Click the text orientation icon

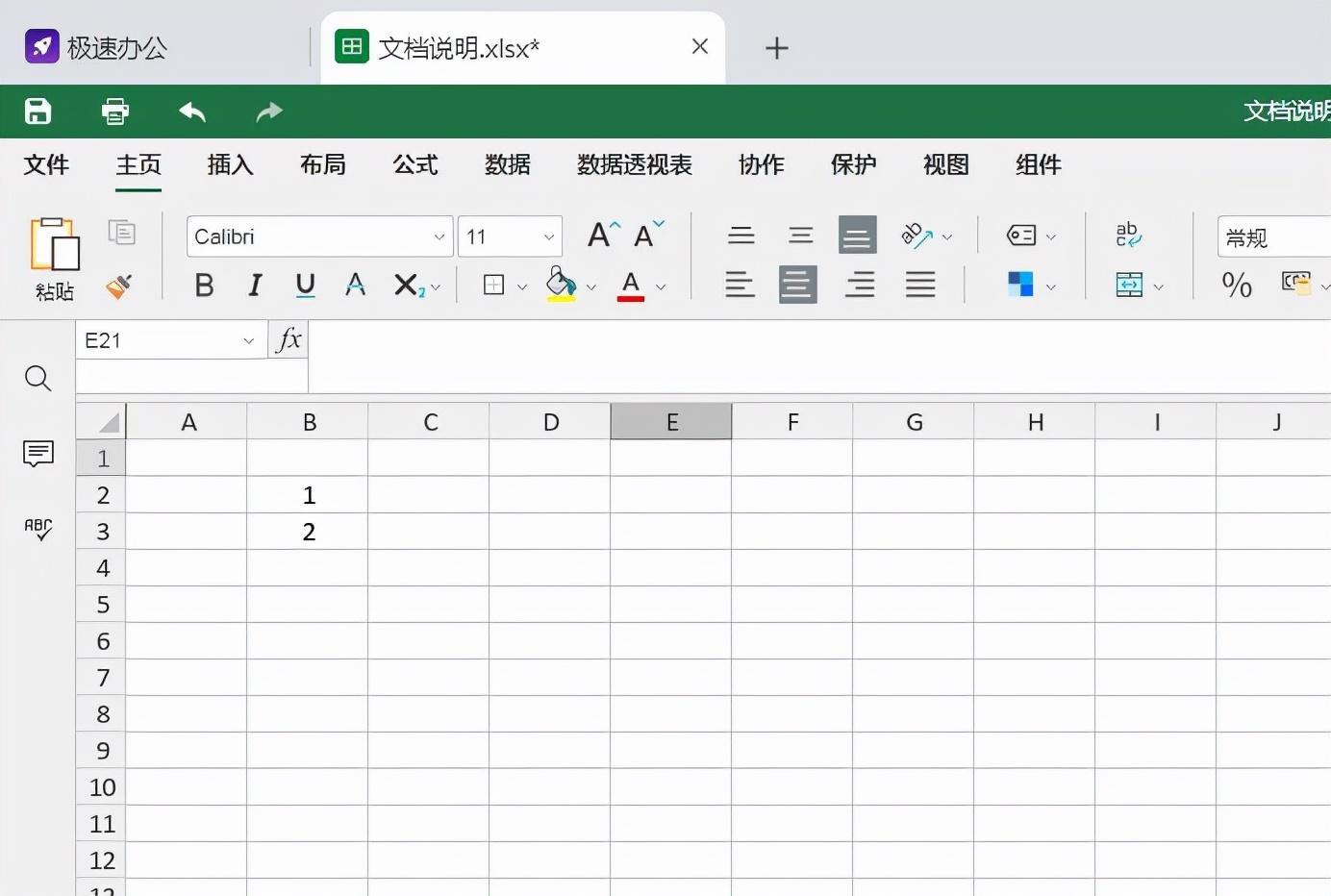(x=917, y=236)
